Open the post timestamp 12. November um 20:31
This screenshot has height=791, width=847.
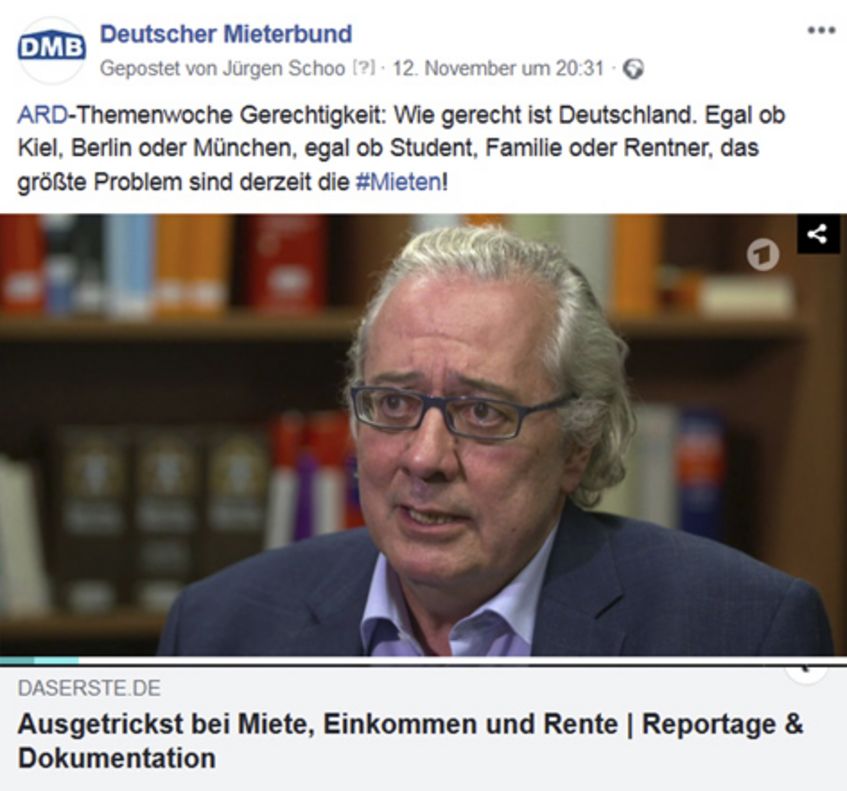tap(498, 69)
